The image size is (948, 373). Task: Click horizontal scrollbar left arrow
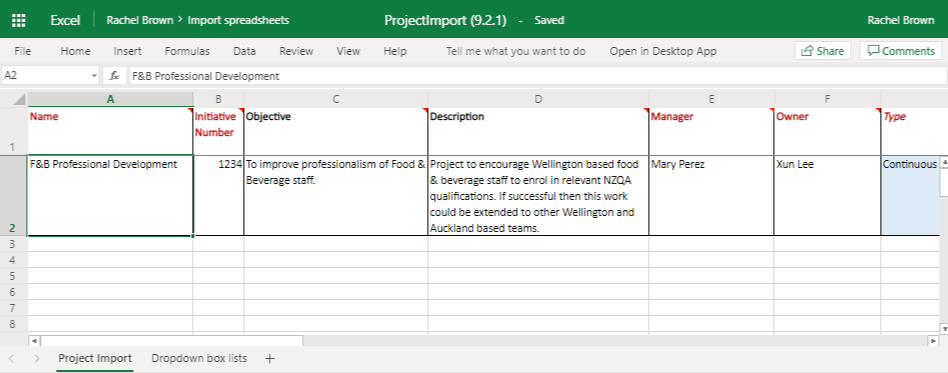point(34,341)
